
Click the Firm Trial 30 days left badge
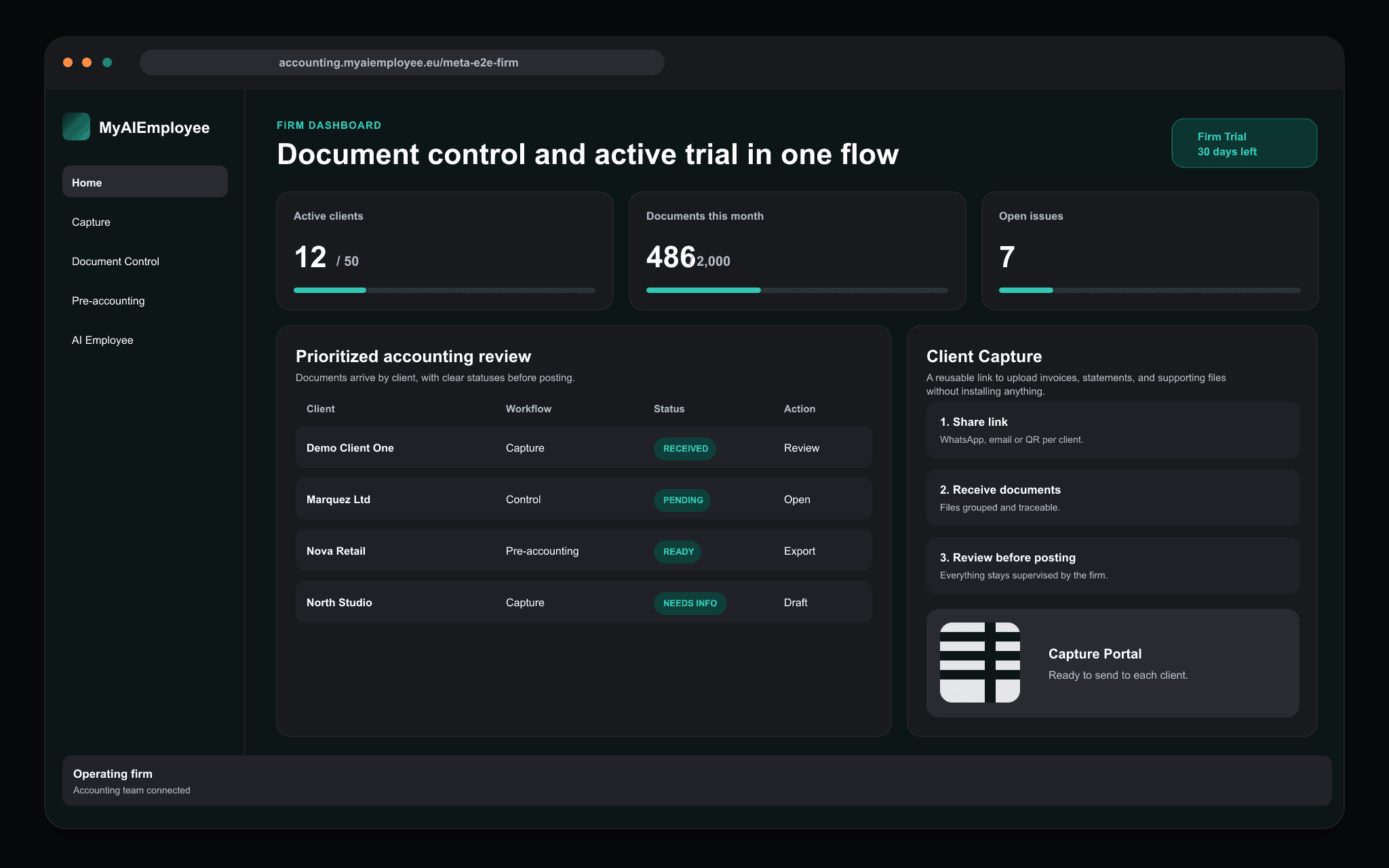[x=1244, y=143]
